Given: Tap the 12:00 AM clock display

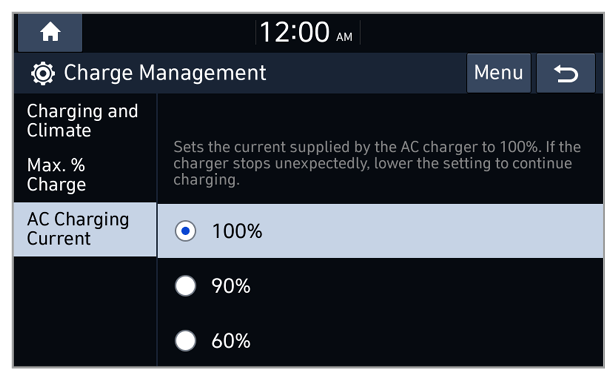Looking at the screenshot, I should click(x=306, y=32).
